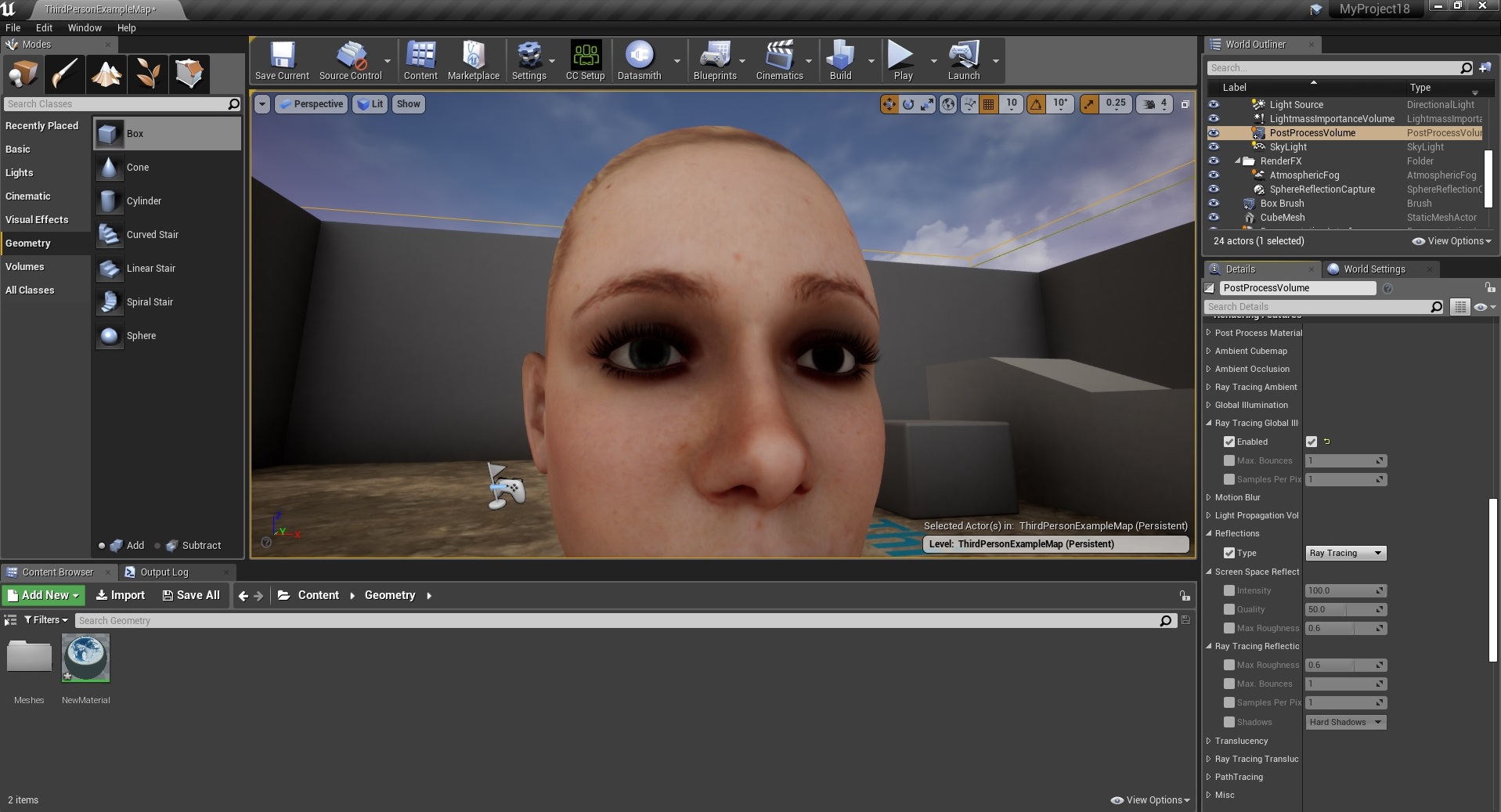Expand the PathTracing section
Screen dimensions: 1501x812
click(x=1209, y=777)
